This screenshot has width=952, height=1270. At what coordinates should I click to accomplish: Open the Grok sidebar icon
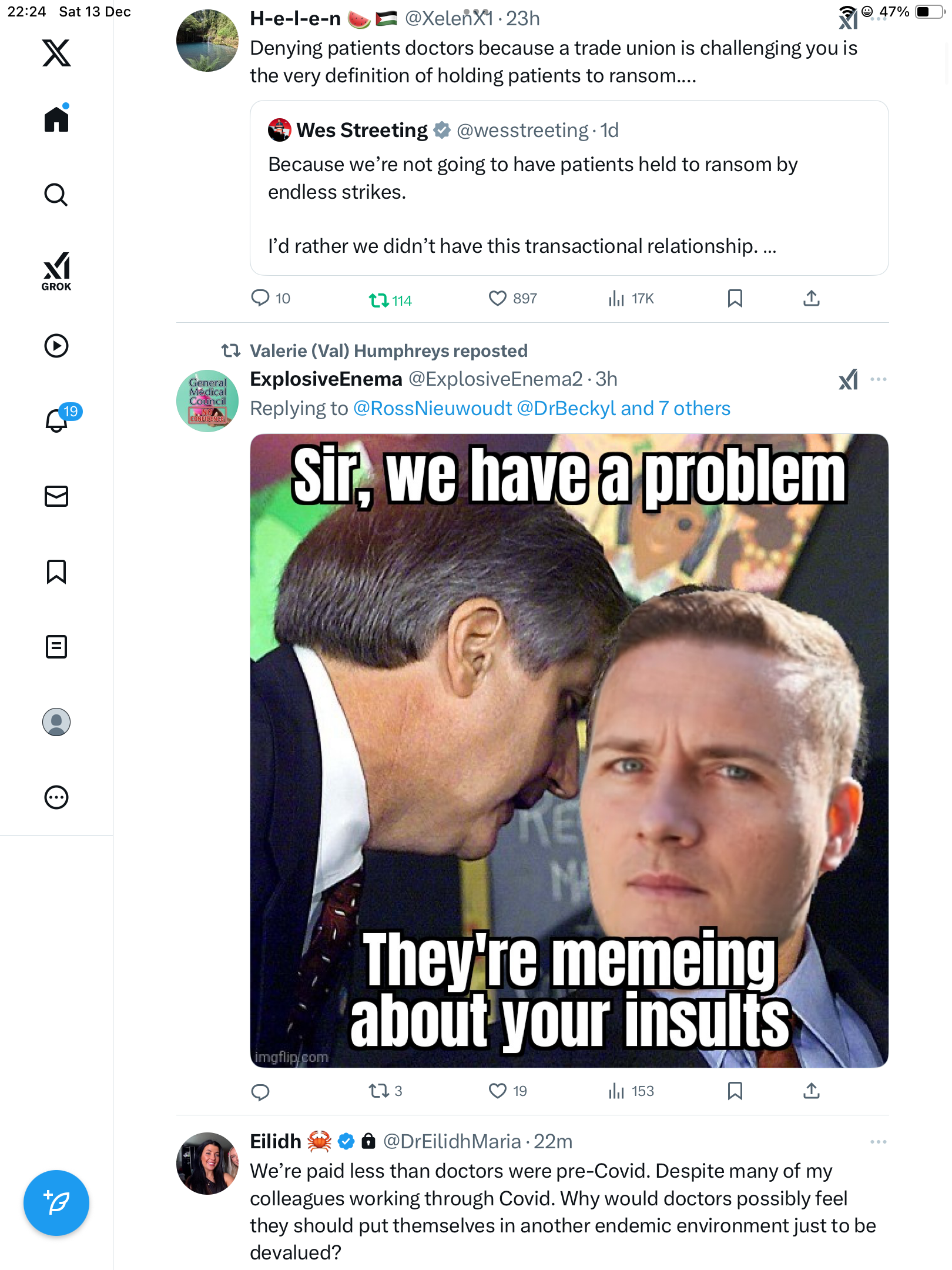(56, 272)
